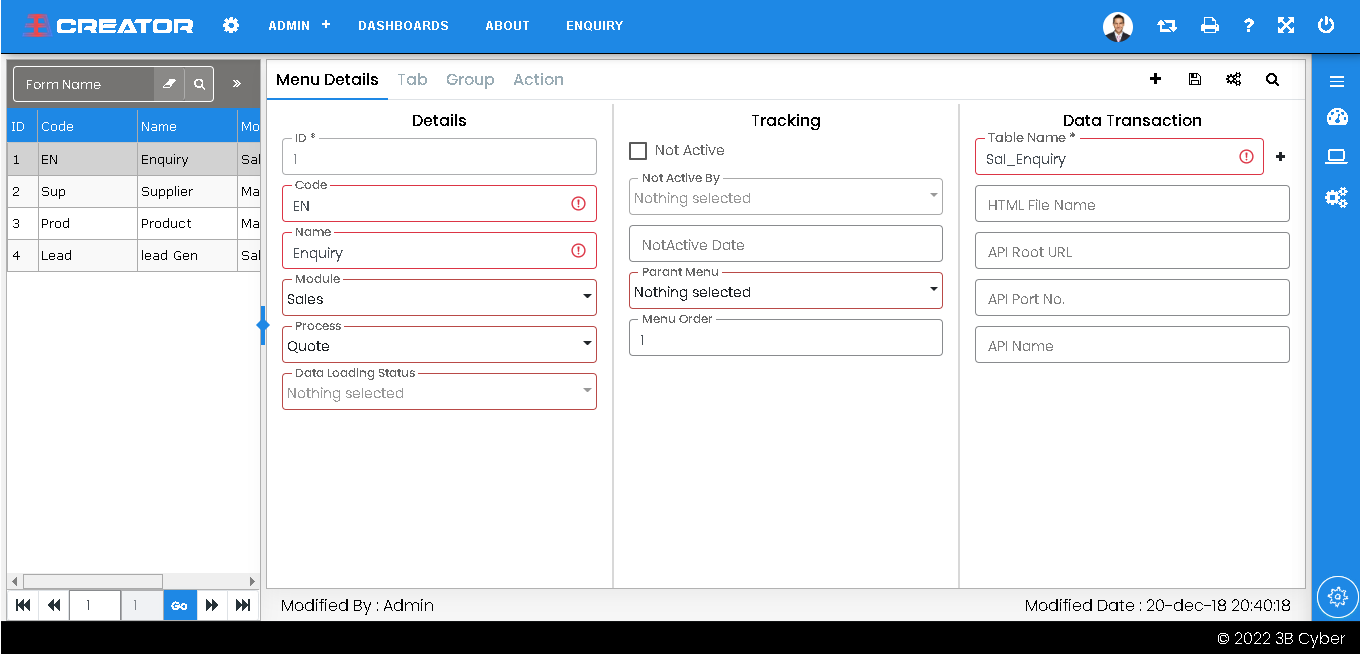Open the help question mark icon

(1249, 26)
